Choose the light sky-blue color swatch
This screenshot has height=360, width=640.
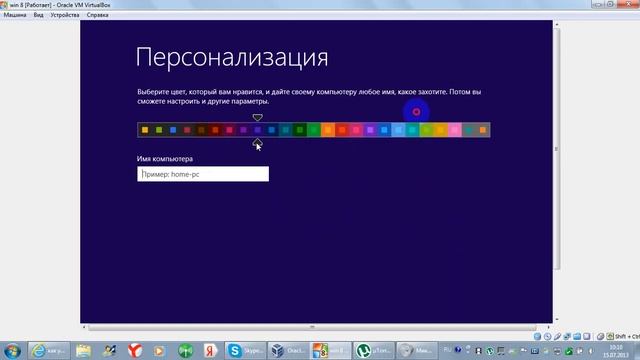tap(398, 130)
